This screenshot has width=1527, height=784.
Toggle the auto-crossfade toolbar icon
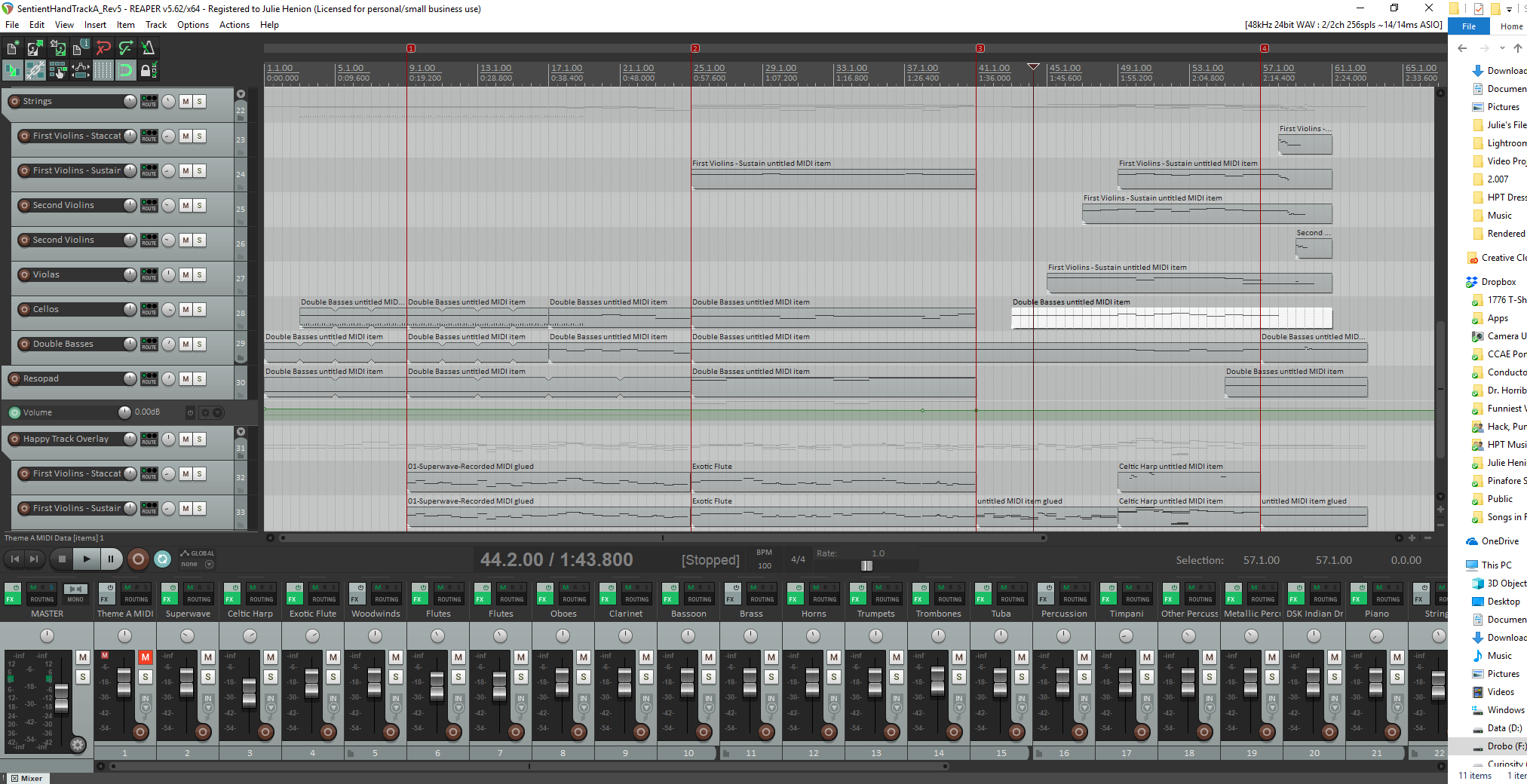(13, 71)
